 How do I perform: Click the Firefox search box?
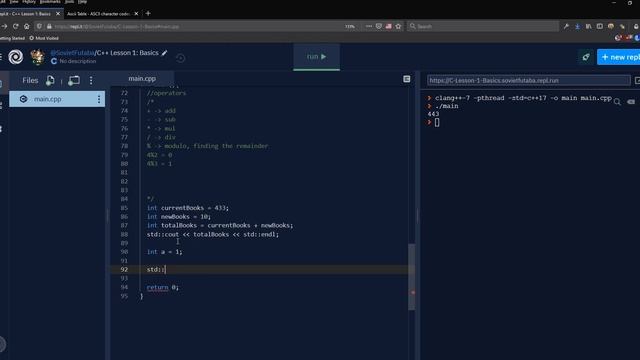point(483,26)
